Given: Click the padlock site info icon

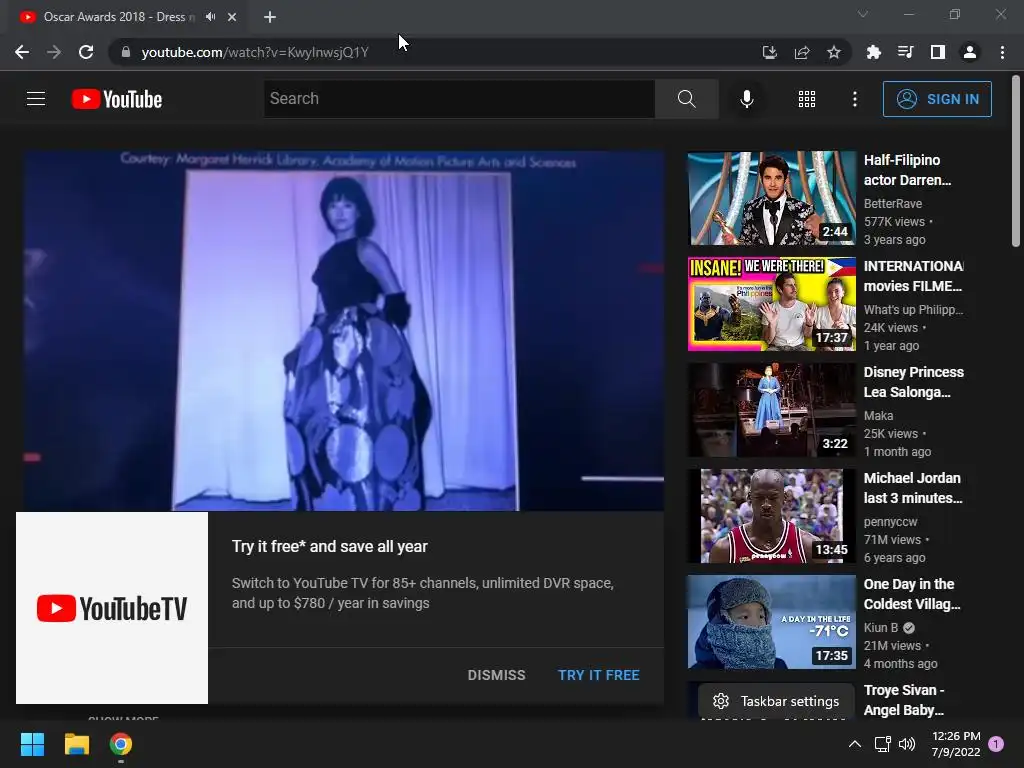Looking at the screenshot, I should [x=126, y=52].
